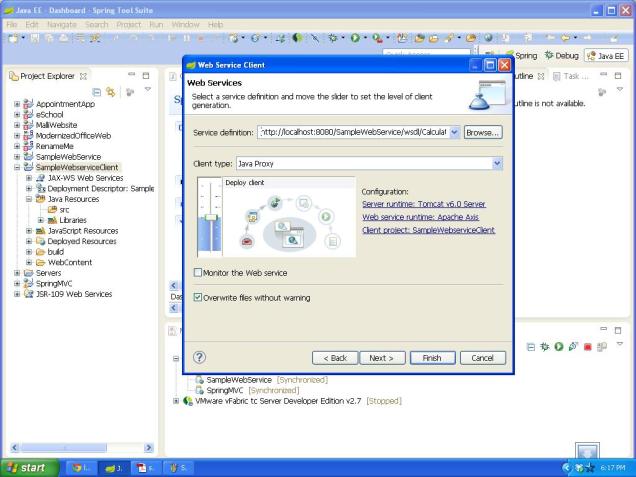This screenshot has width=636, height=477.
Task: Close the Outline view tab
Action: click(x=541, y=76)
